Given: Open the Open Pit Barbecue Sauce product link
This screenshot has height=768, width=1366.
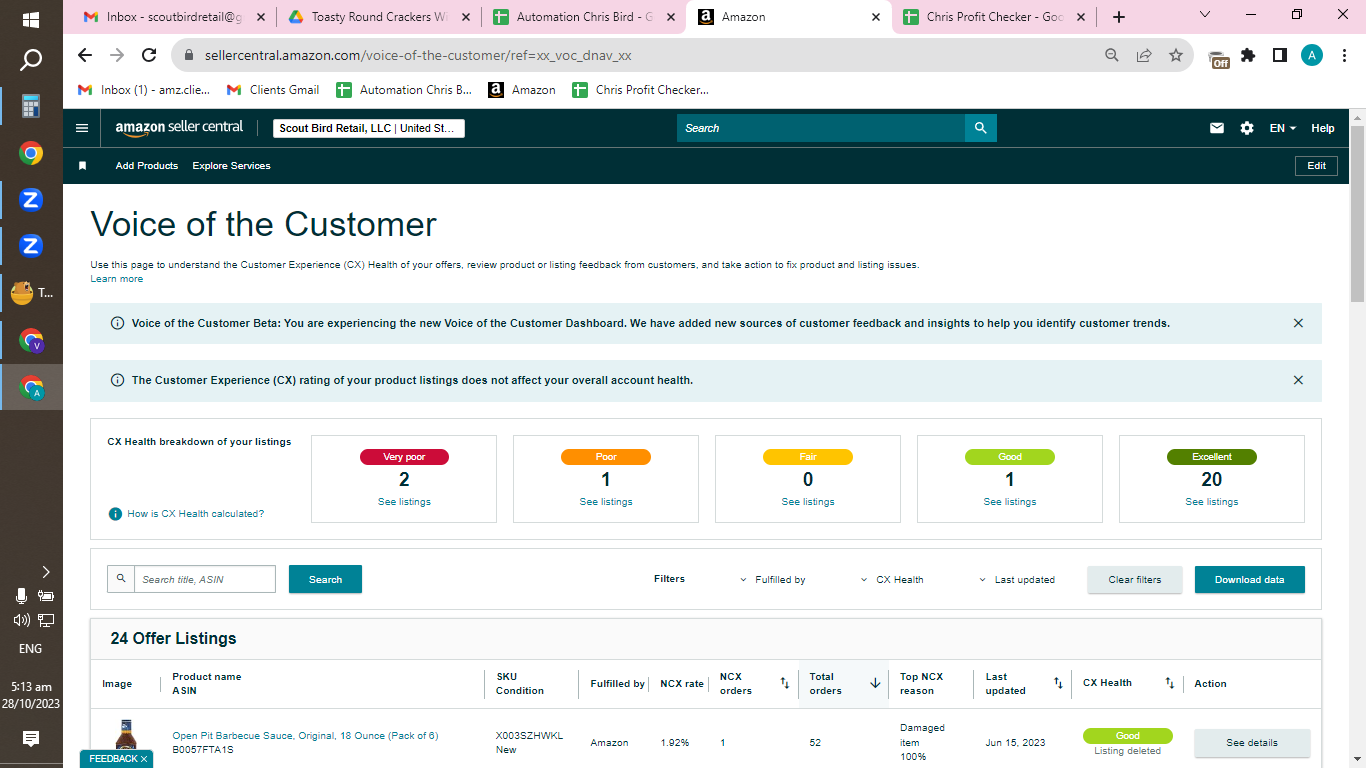Looking at the screenshot, I should click(x=305, y=736).
